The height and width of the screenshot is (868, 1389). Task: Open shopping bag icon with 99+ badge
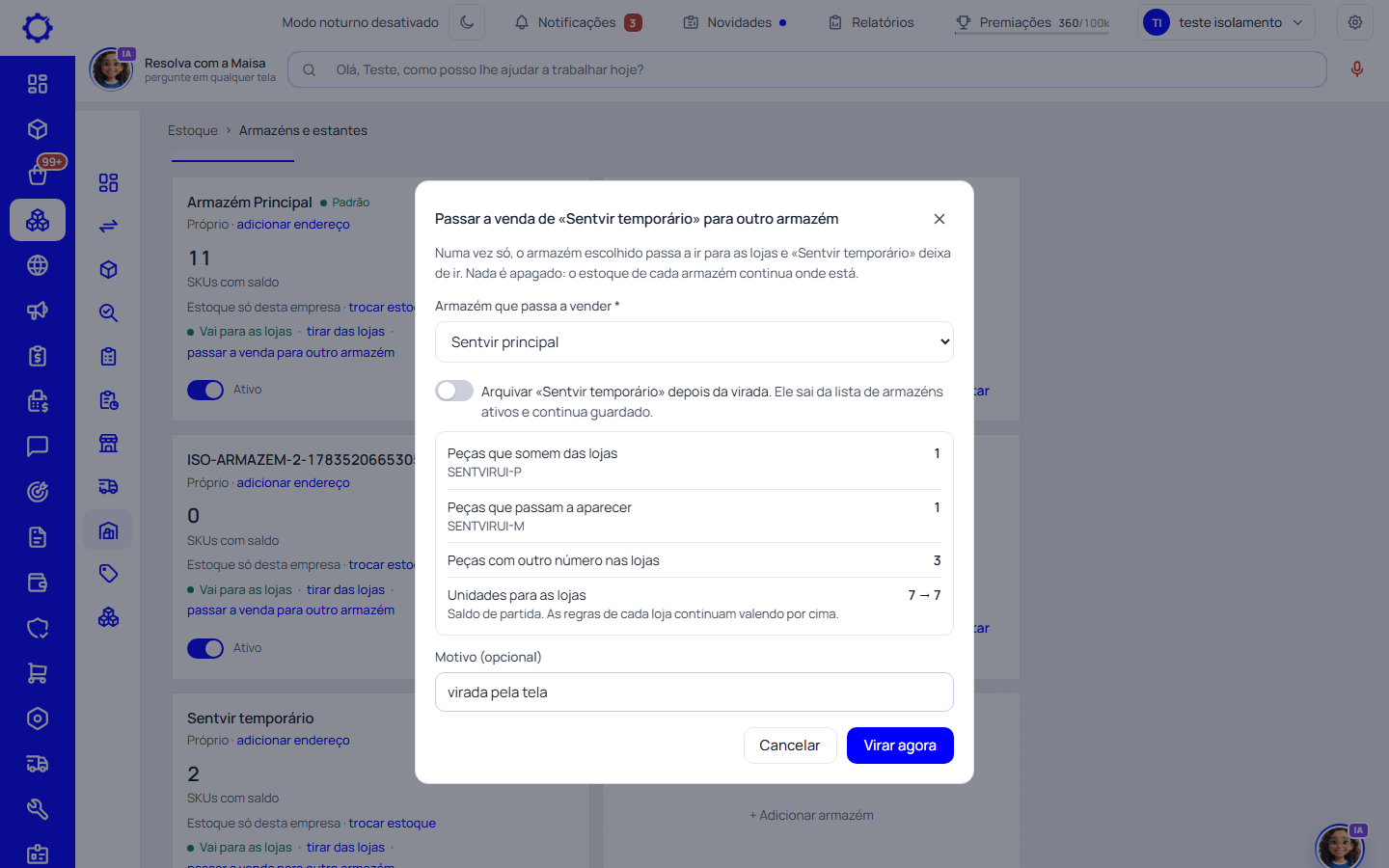point(38,174)
